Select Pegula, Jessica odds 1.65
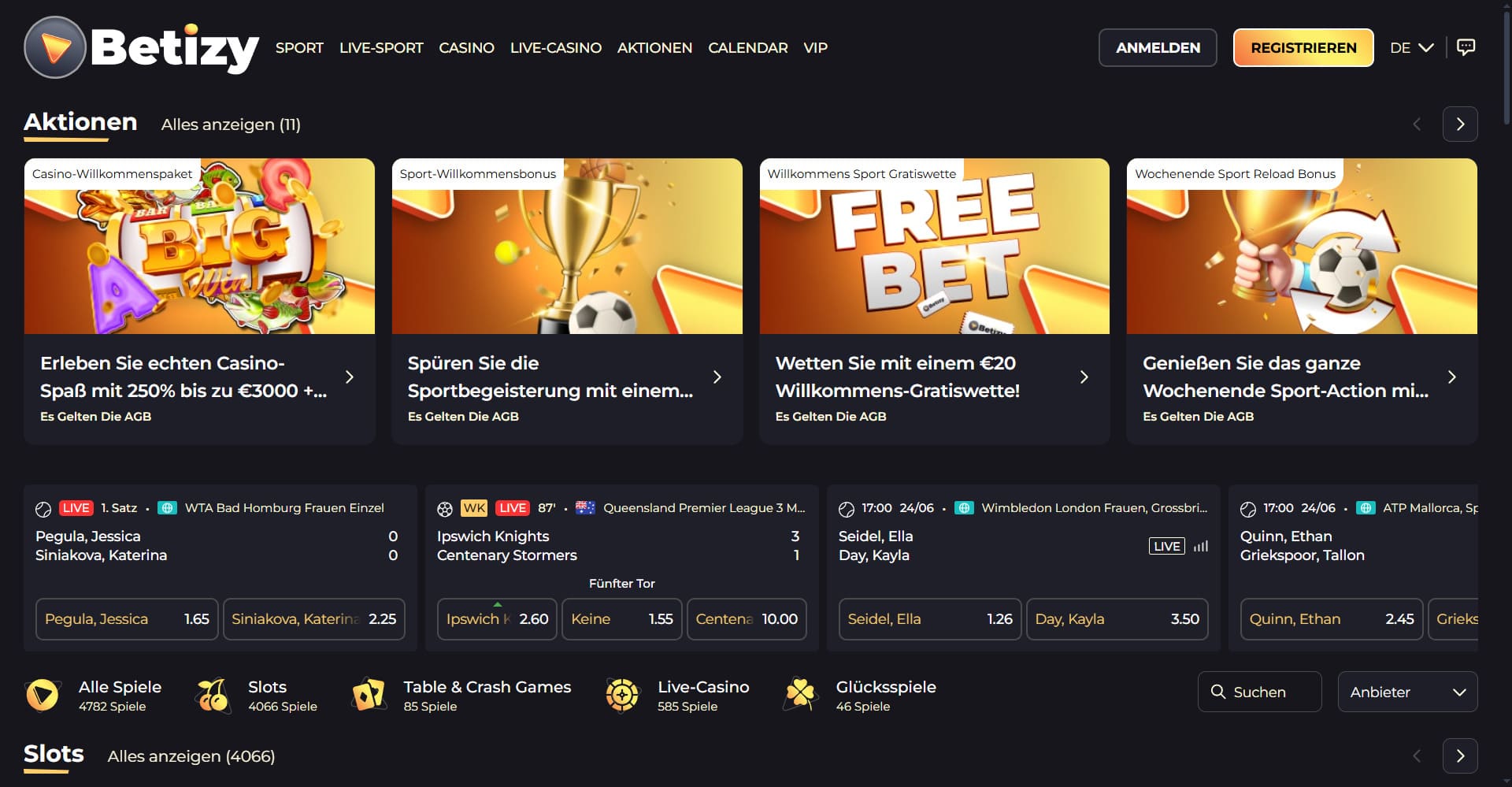The width and height of the screenshot is (1512, 787). pyautogui.click(x=127, y=619)
